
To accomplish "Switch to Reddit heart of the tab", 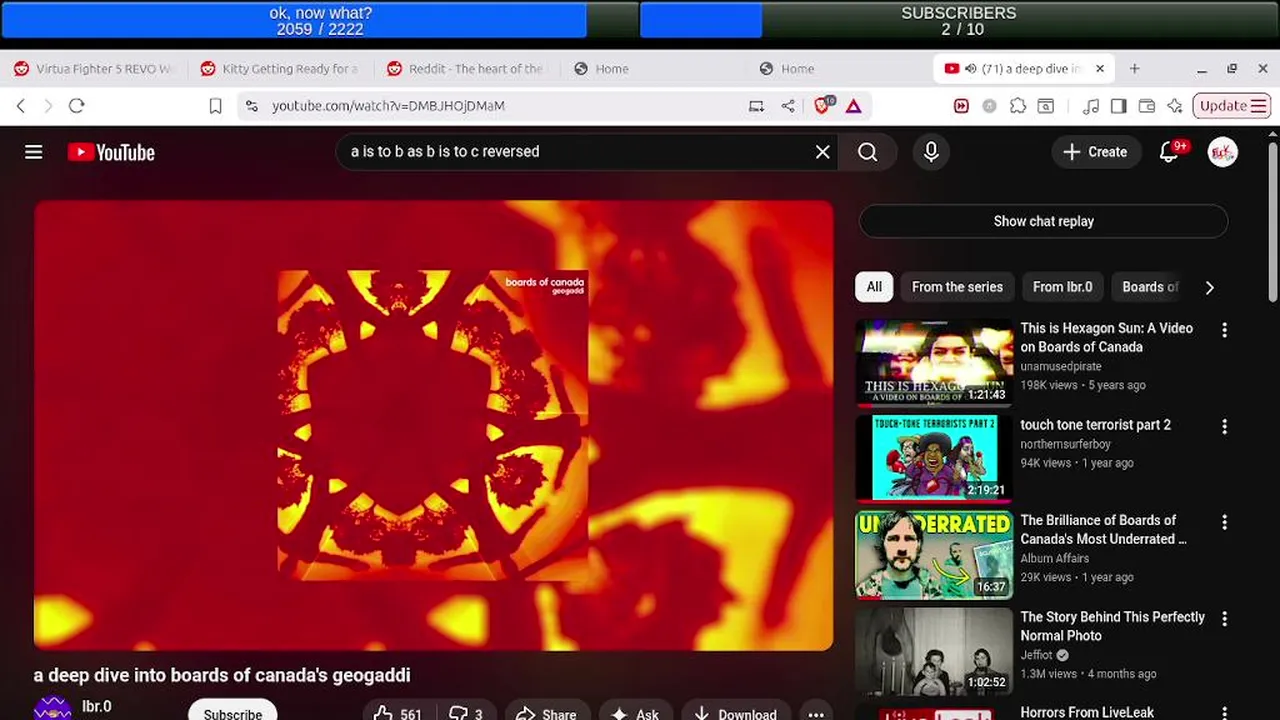I will tap(466, 69).
